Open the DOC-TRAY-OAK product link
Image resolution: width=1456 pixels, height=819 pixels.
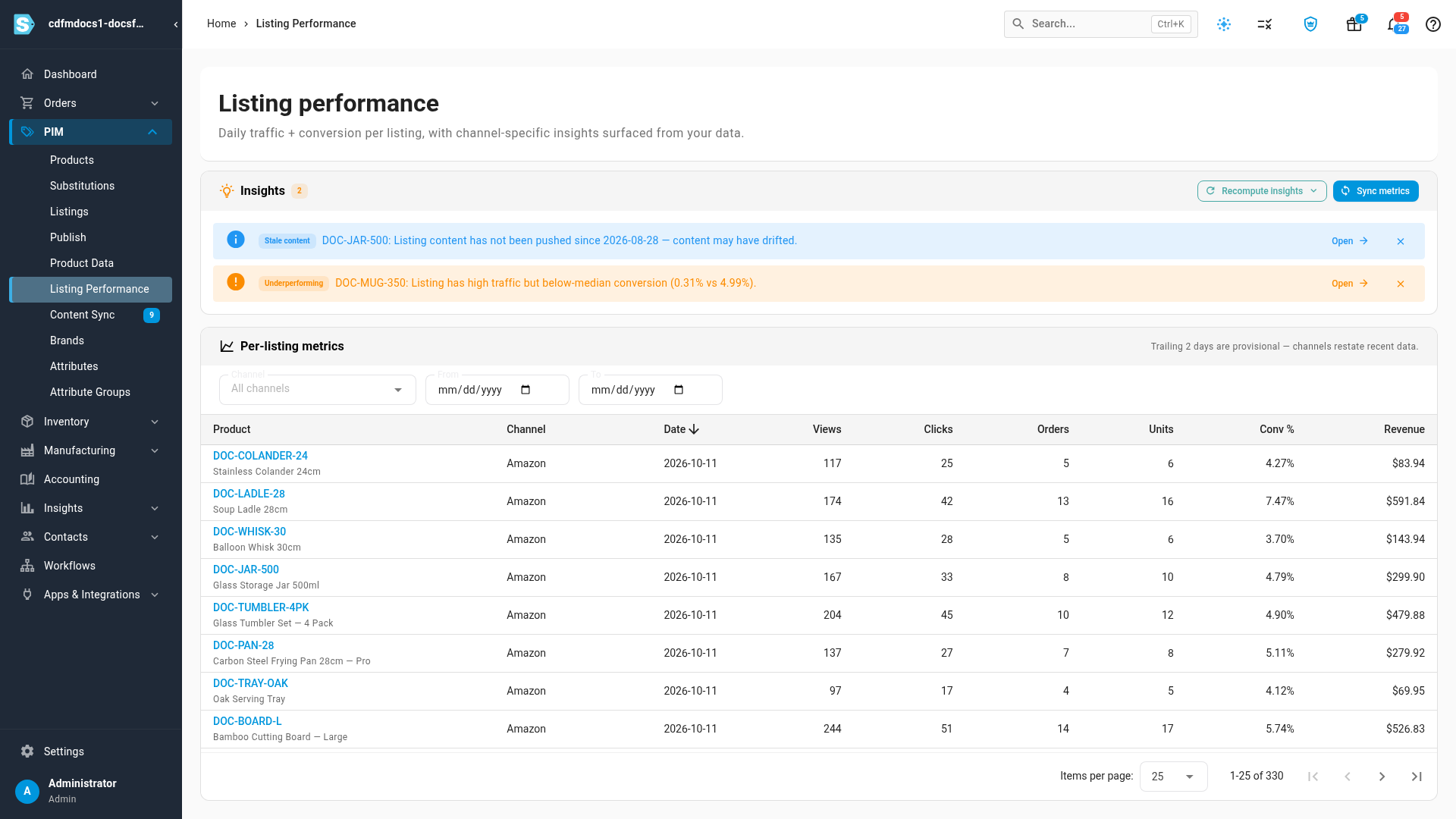click(250, 683)
